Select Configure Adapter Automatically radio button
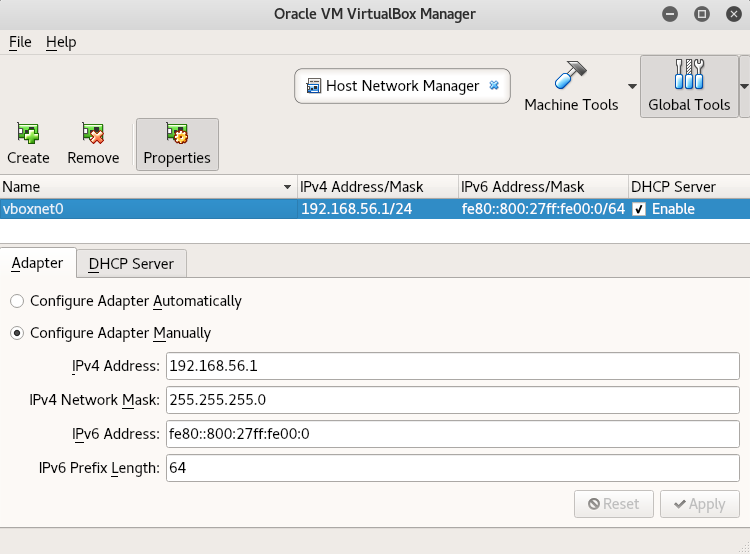The height and width of the screenshot is (554, 750). click(x=17, y=301)
